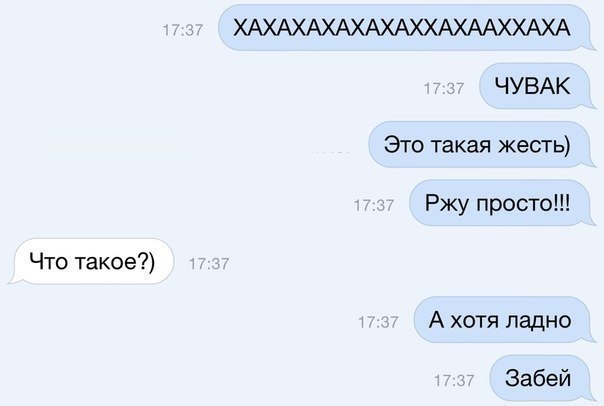
Task: Select the 'Ржу просто!!!' message bubble
Action: click(502, 203)
